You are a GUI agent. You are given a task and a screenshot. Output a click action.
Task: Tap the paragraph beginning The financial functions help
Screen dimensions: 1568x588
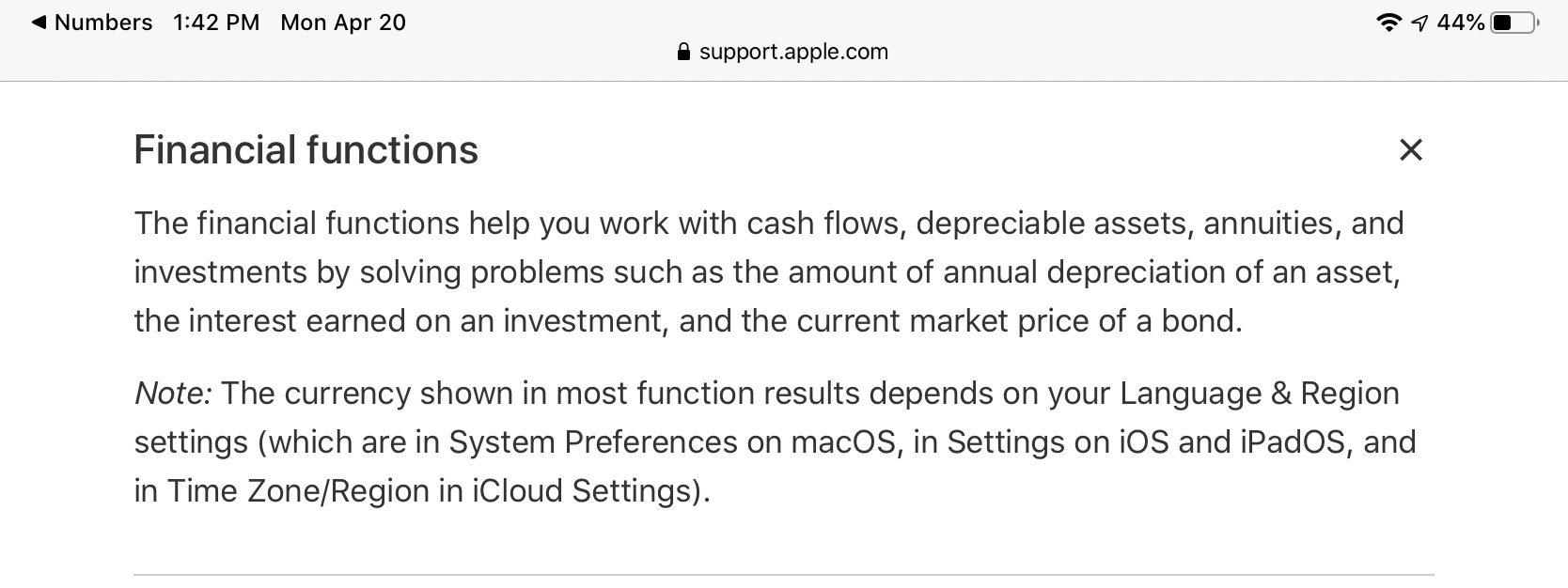(768, 272)
